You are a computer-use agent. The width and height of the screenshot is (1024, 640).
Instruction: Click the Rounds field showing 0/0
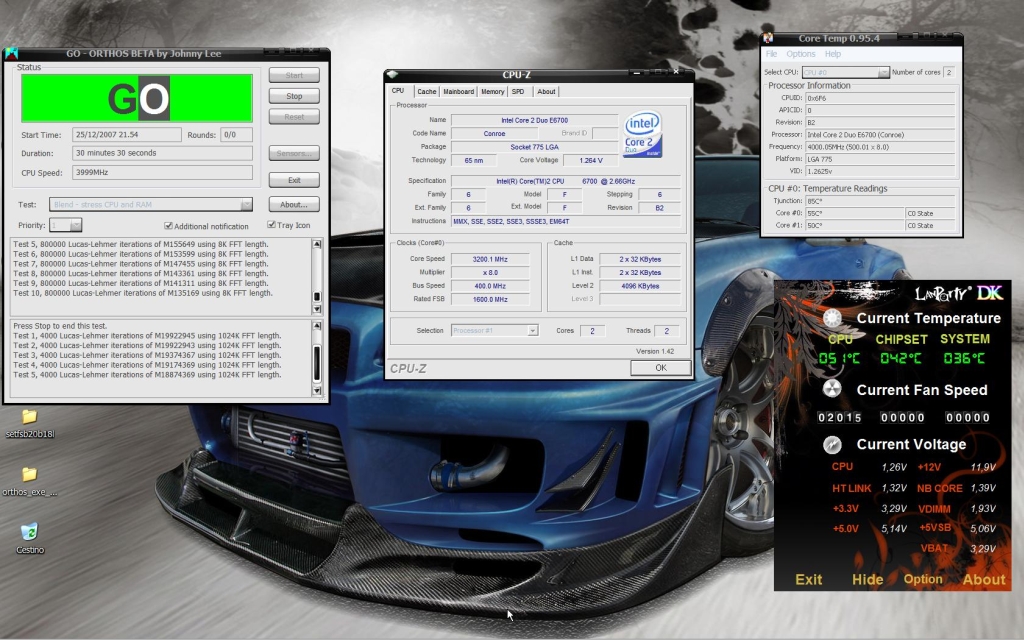(236, 135)
